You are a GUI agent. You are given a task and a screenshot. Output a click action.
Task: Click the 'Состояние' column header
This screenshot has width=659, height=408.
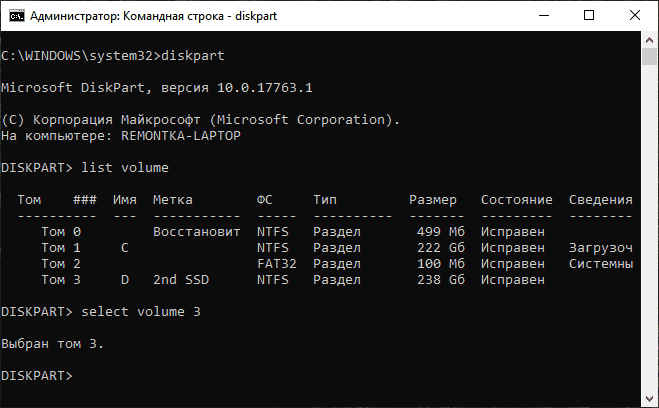coord(517,200)
